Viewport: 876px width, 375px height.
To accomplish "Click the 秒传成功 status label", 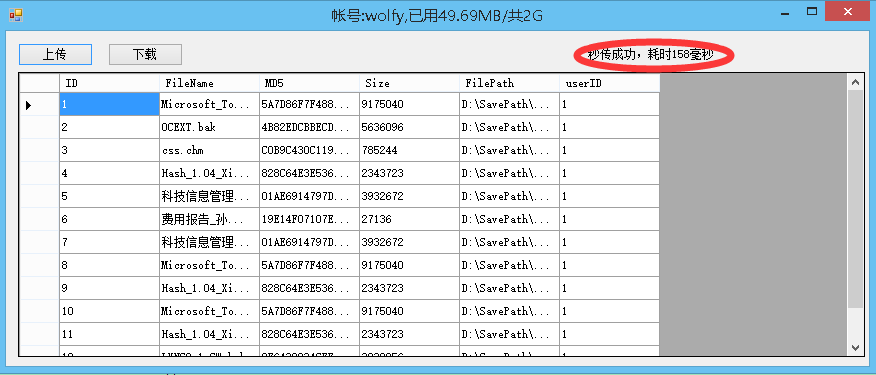I will tap(651, 55).
